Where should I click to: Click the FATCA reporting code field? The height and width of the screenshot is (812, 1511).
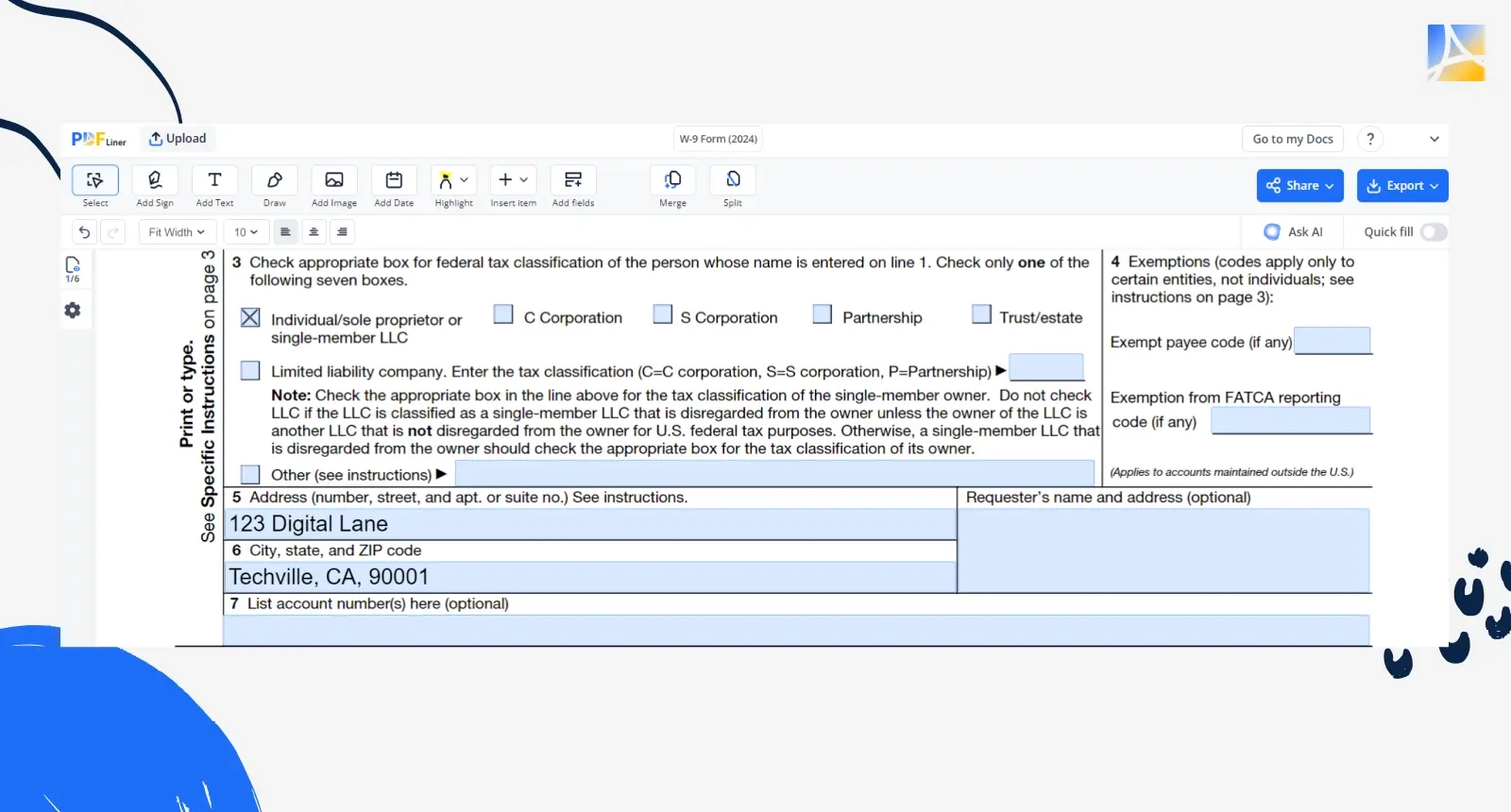[x=1291, y=420]
